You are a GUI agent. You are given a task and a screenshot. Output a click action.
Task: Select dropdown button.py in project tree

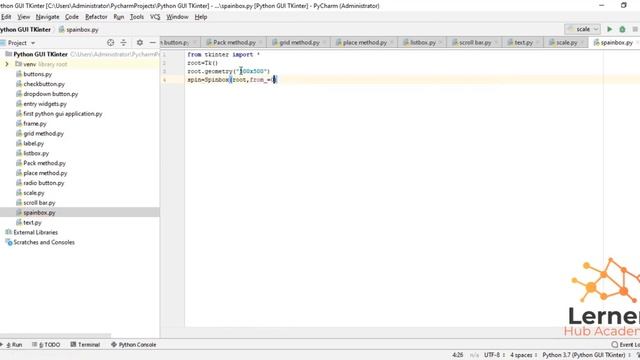tap(50, 94)
